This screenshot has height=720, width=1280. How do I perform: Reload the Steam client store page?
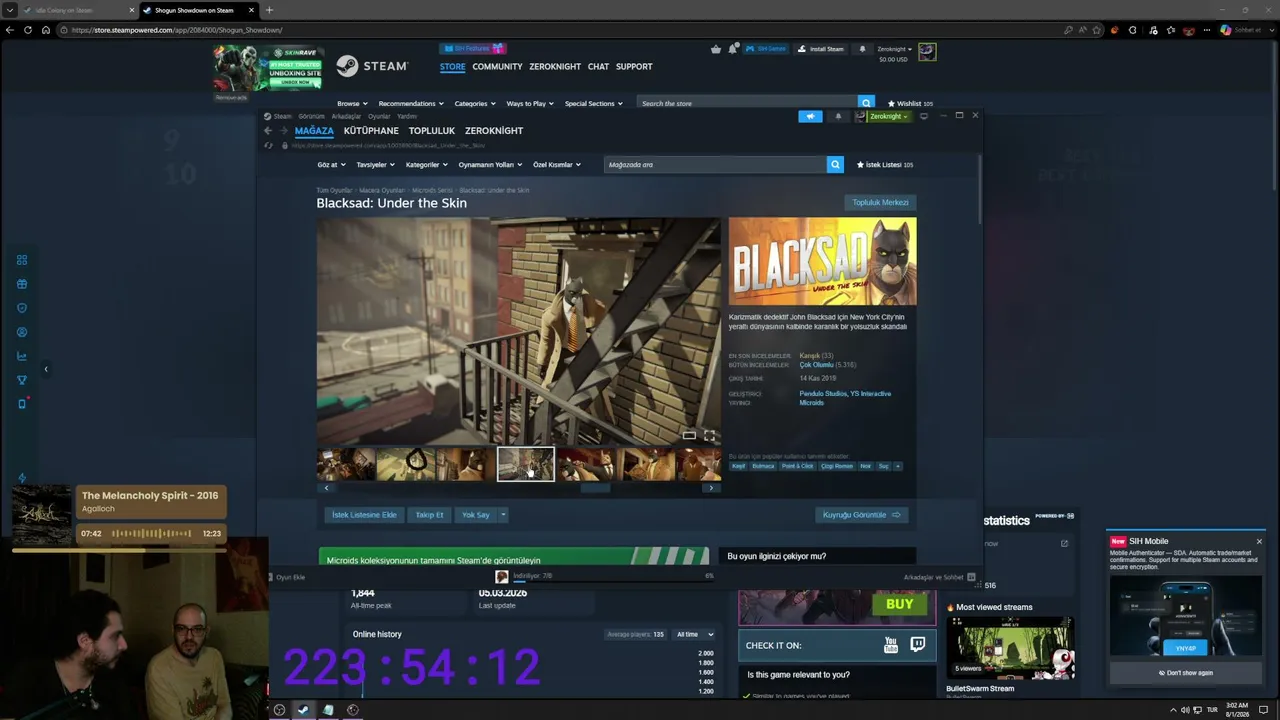pos(268,145)
